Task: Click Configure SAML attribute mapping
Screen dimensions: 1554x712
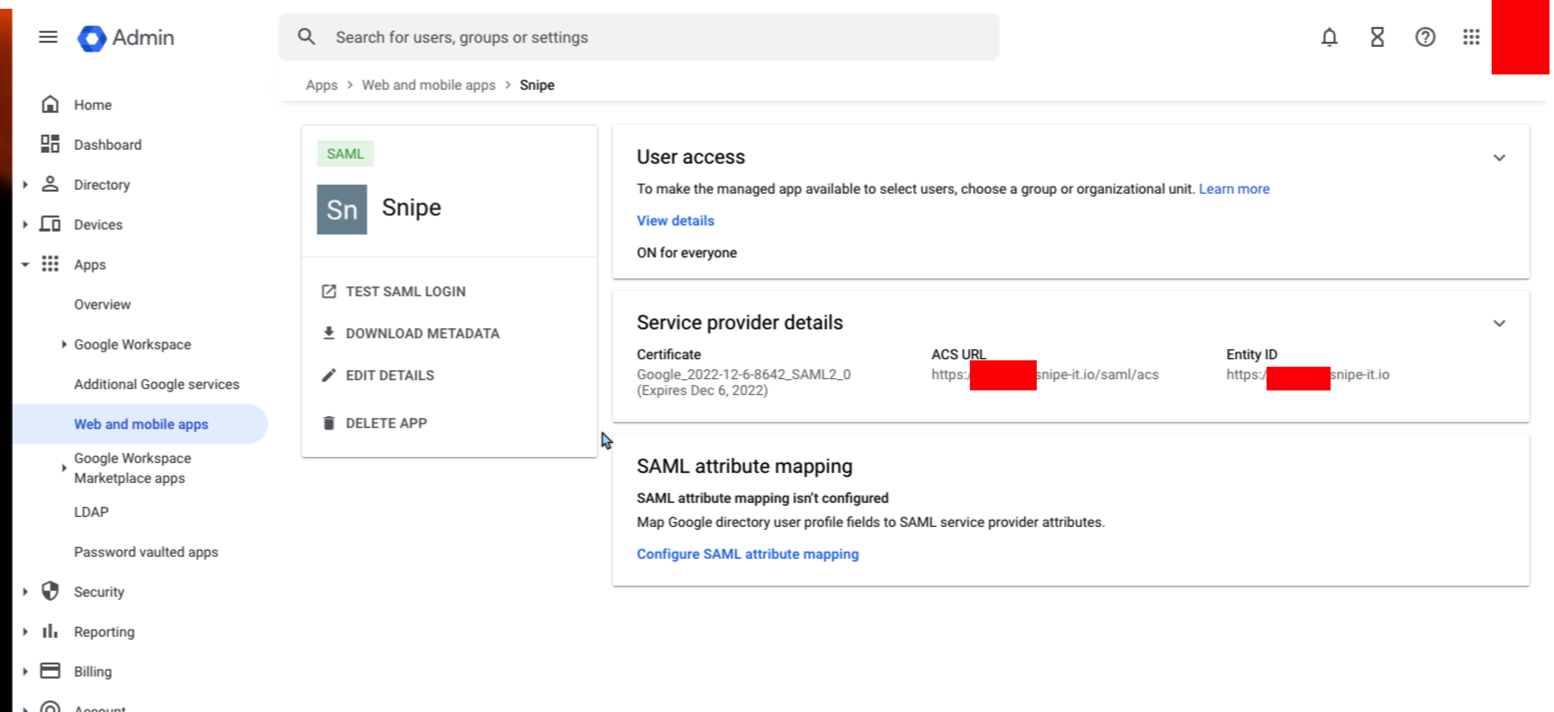Action: (747, 553)
